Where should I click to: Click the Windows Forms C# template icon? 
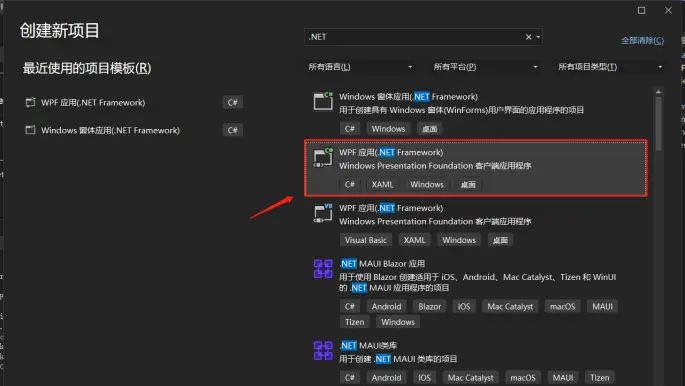click(x=323, y=101)
